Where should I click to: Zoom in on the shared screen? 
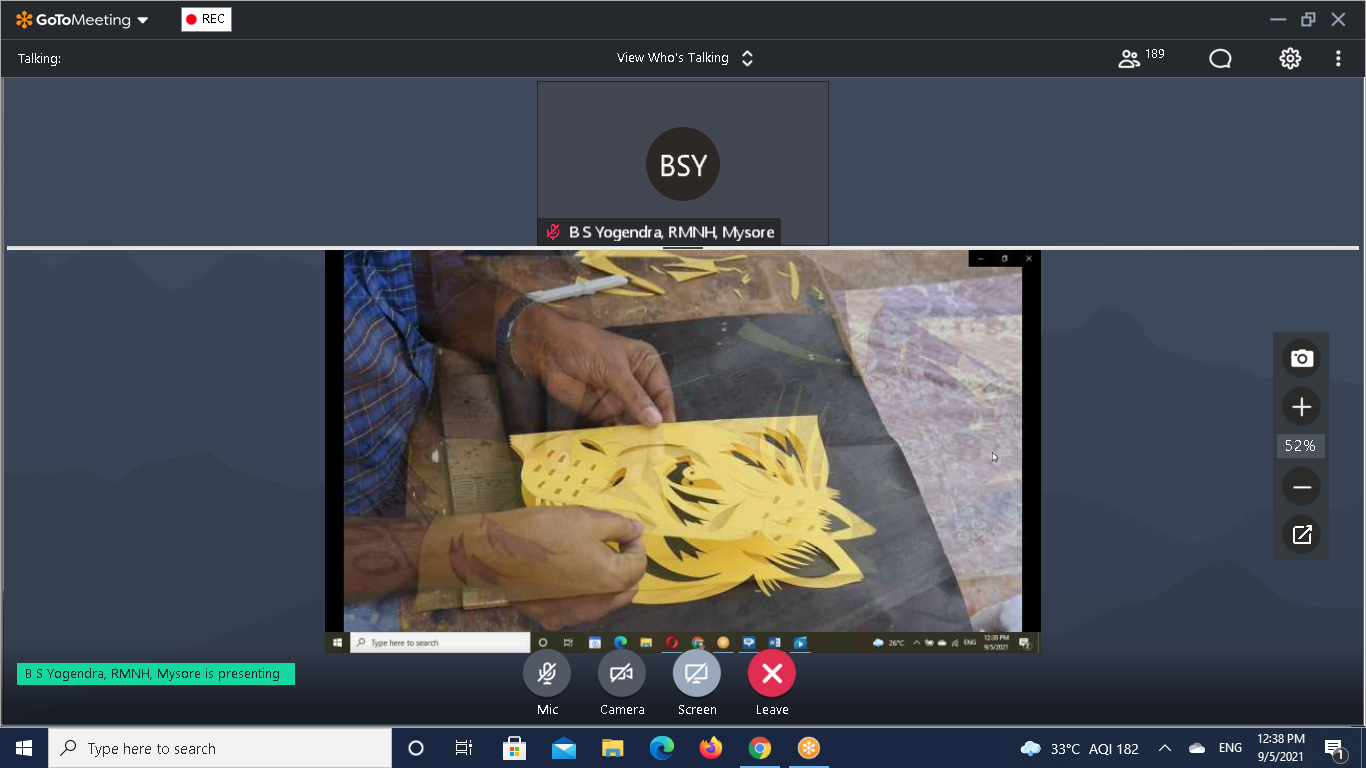click(1301, 407)
